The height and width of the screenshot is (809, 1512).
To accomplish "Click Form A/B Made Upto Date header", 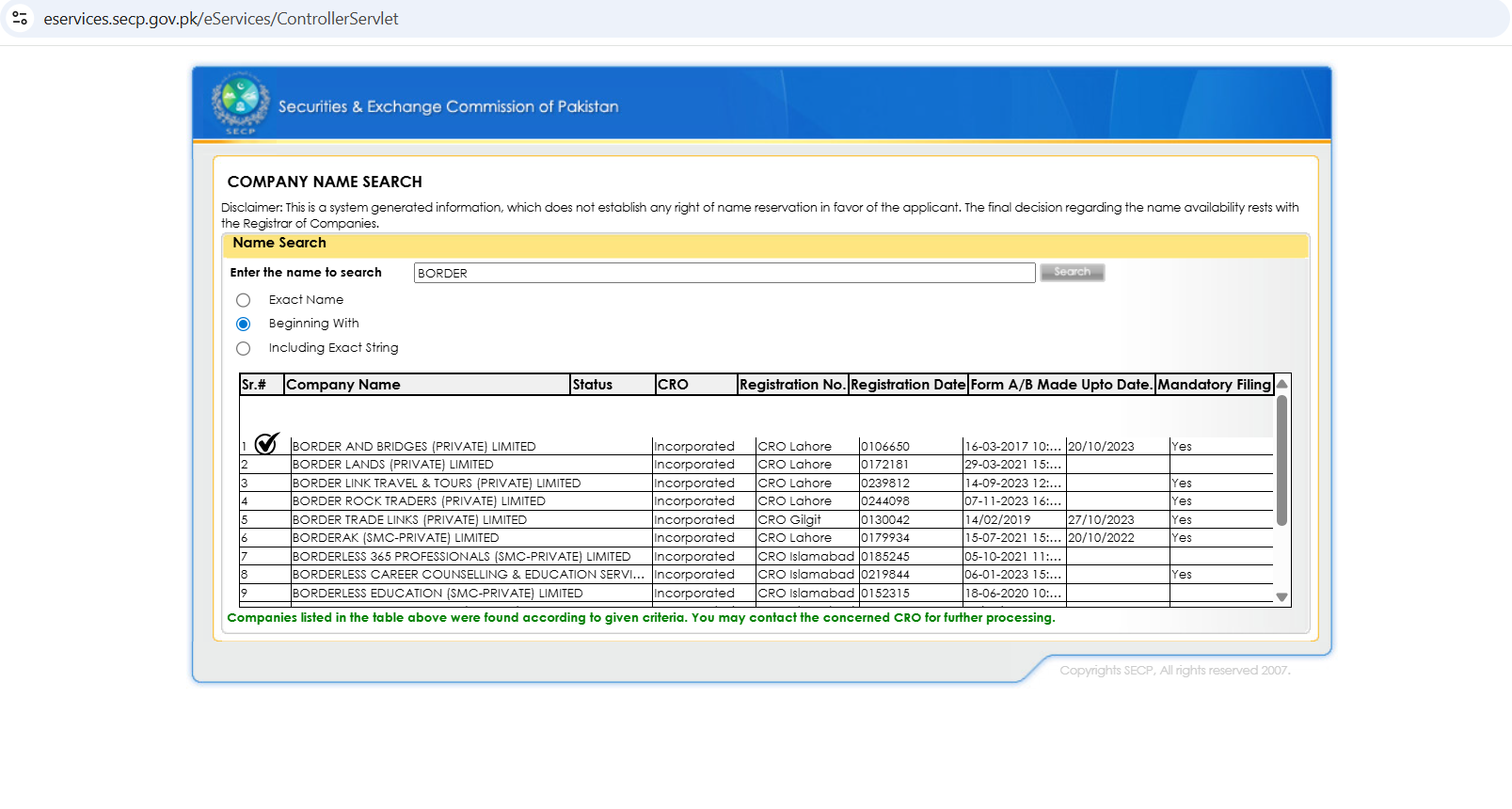I will coord(1061,385).
